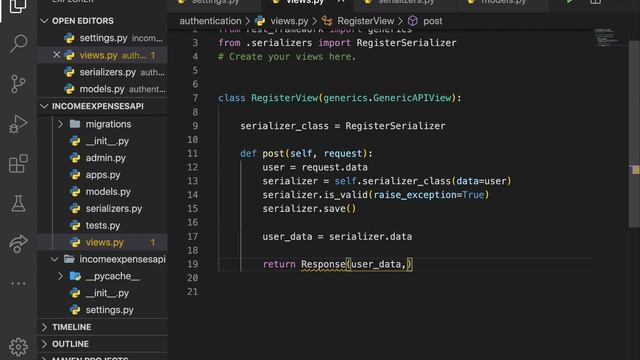640x360 pixels.
Task: Open the Live Share view icon
Action: (x=18, y=244)
